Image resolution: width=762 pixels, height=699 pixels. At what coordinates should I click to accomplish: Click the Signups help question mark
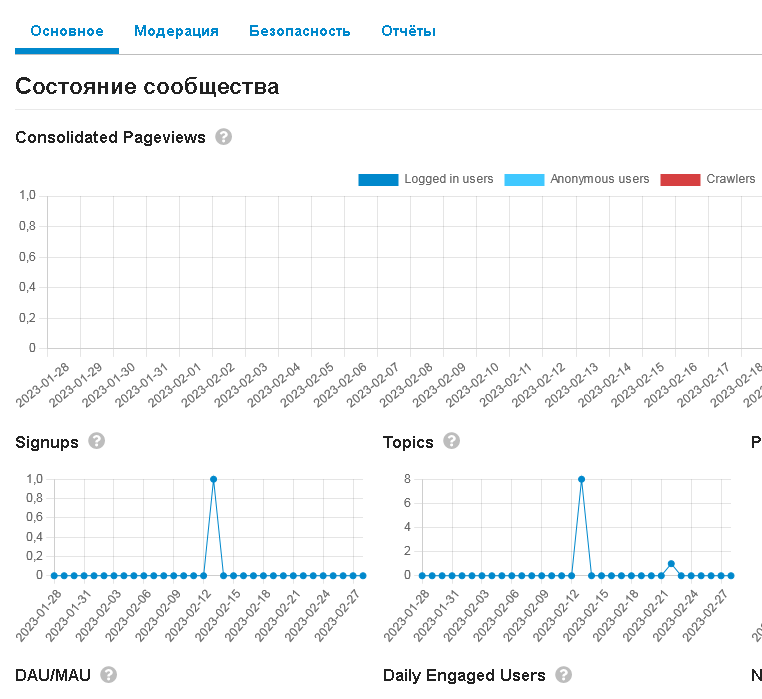(97, 441)
